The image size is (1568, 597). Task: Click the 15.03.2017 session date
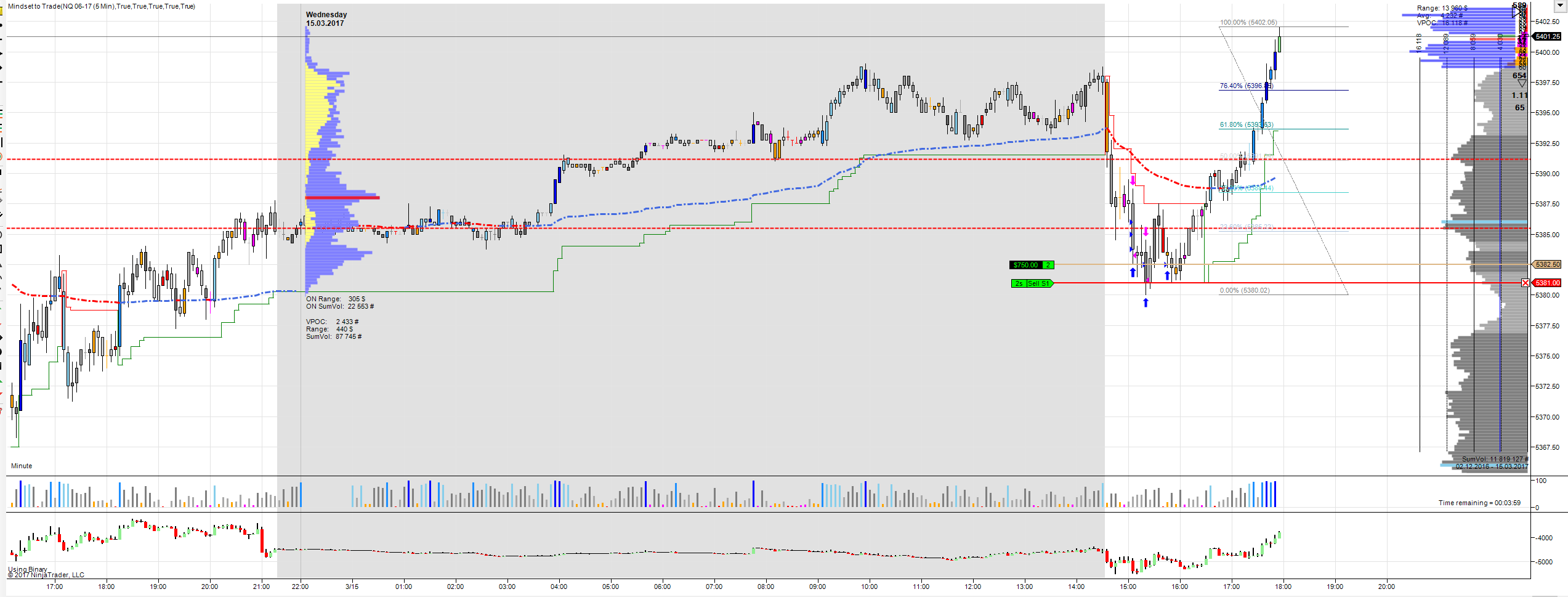(325, 23)
